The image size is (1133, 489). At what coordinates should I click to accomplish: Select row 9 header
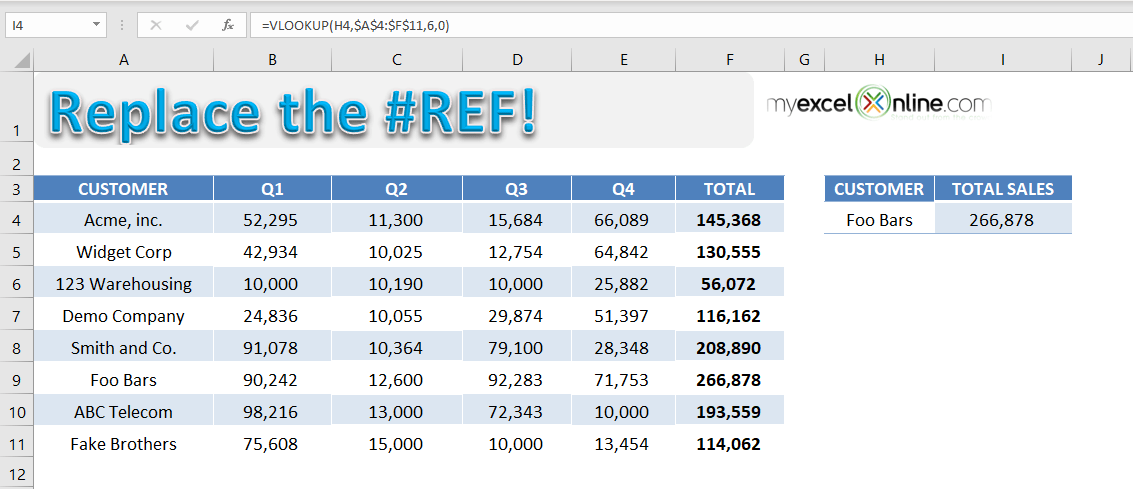click(17, 380)
